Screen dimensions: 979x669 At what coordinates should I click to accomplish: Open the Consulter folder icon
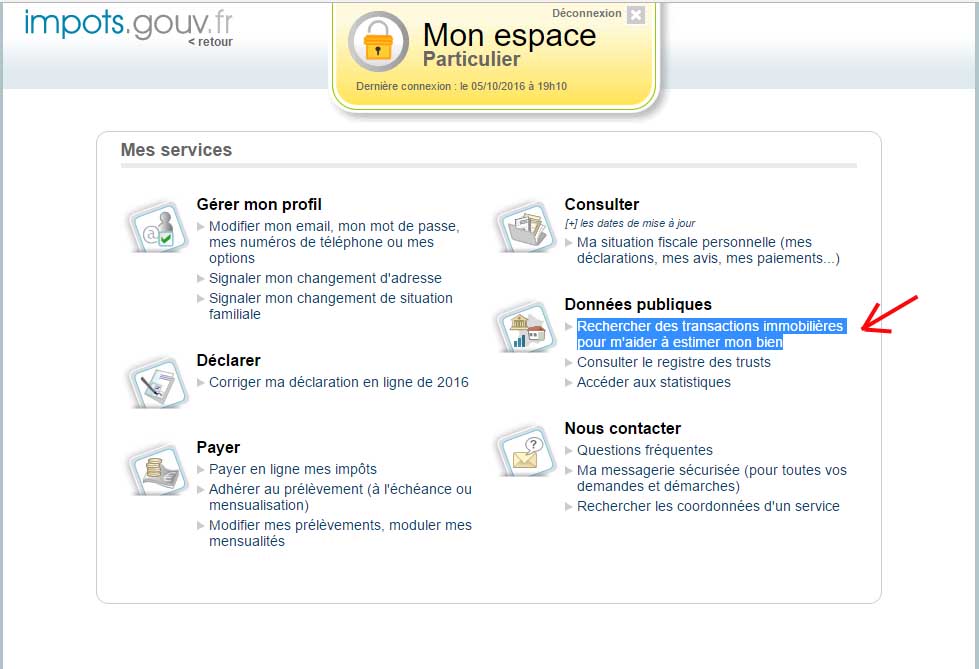pos(525,227)
